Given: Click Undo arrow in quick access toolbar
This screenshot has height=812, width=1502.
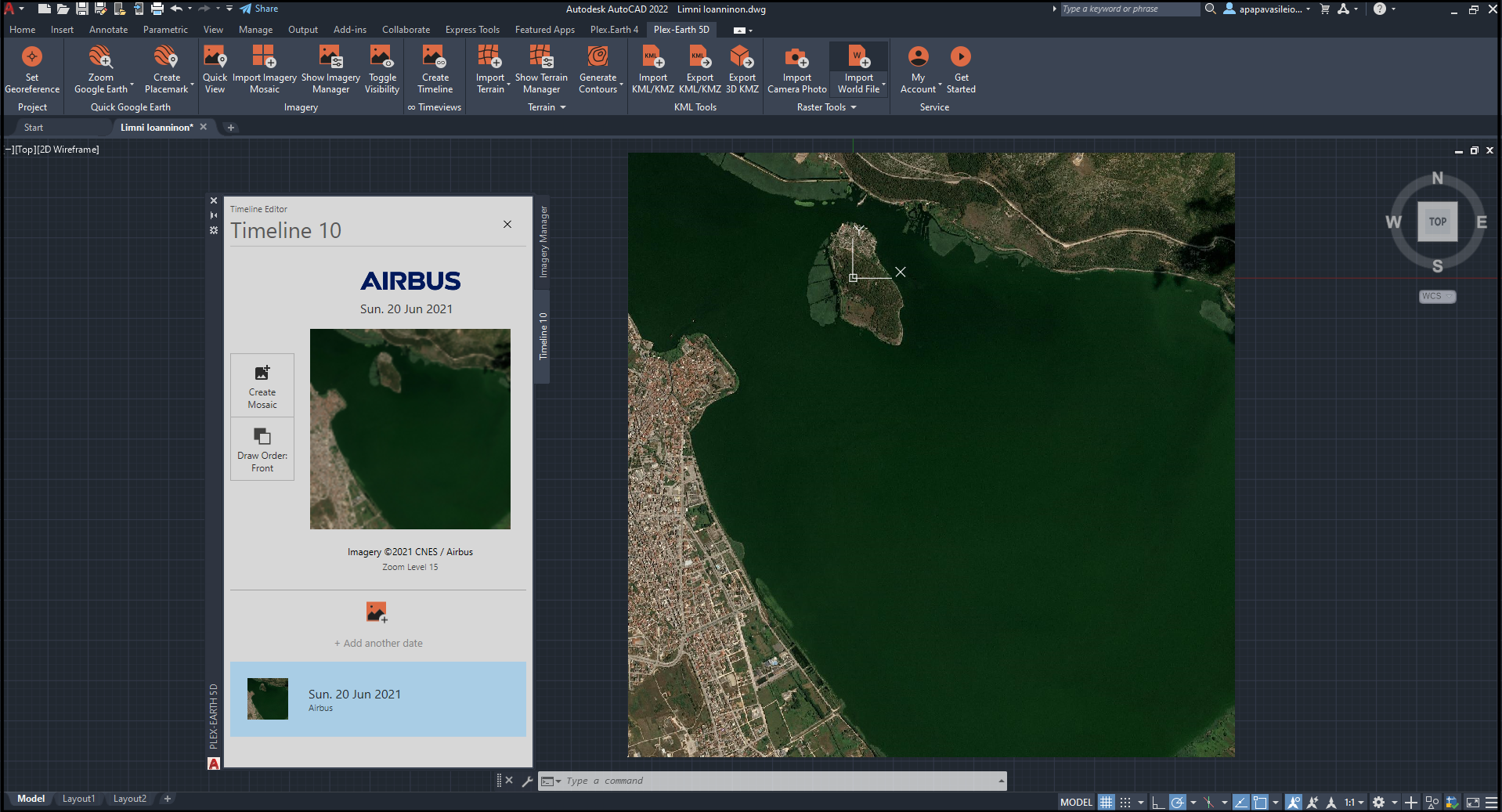Looking at the screenshot, I should [177, 9].
